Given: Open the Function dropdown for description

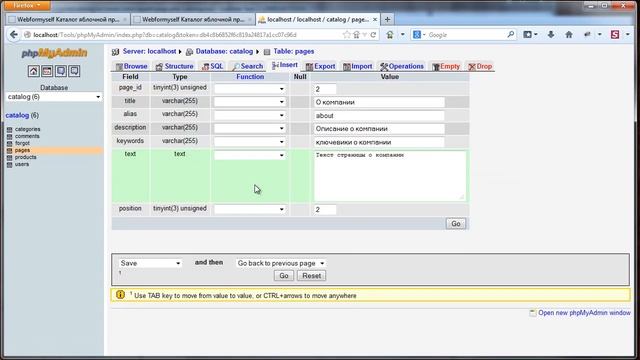Looking at the screenshot, I should pos(249,128).
